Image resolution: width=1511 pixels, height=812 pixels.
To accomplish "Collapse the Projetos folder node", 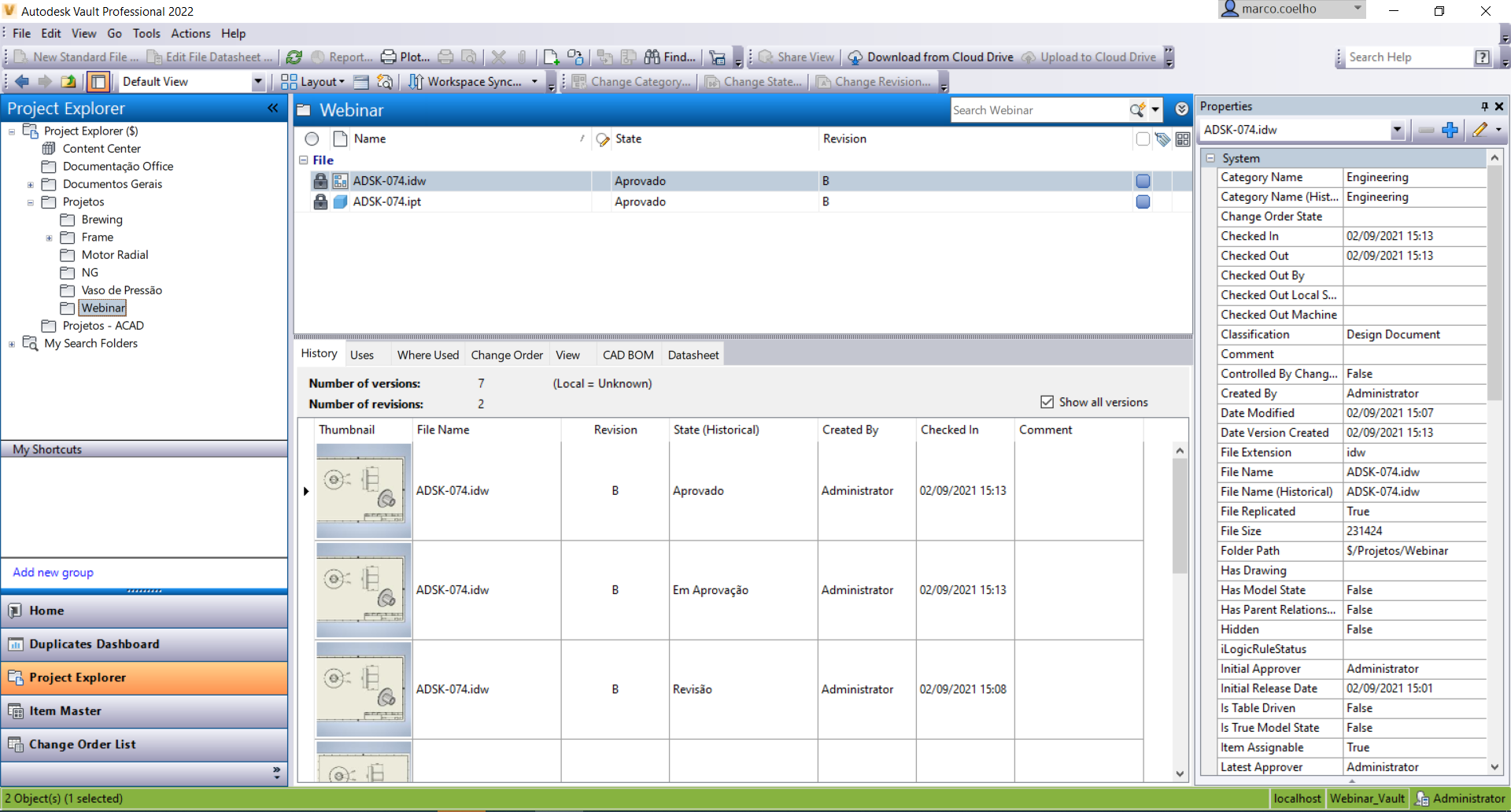I will [31, 202].
